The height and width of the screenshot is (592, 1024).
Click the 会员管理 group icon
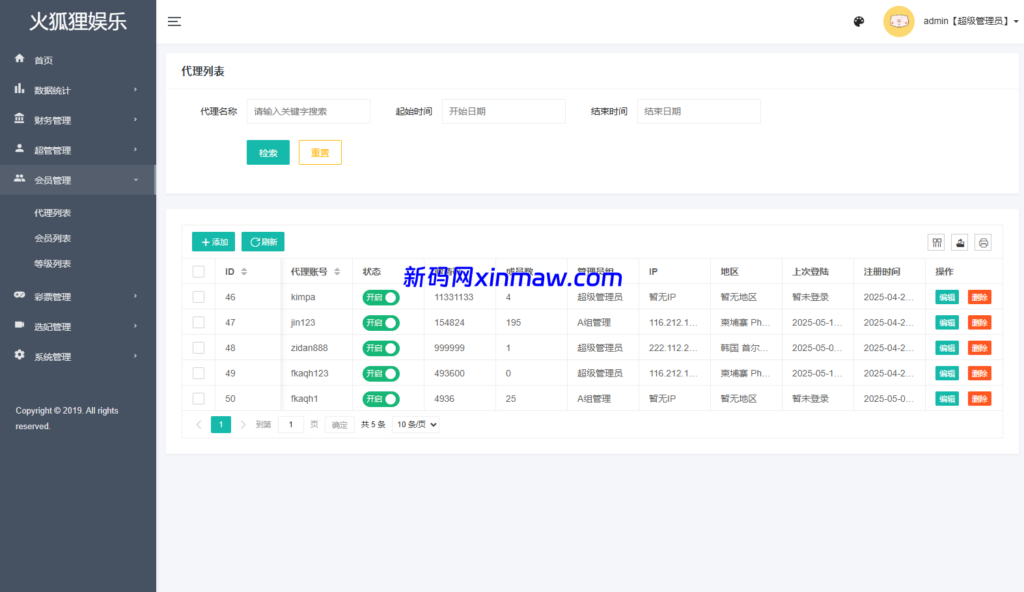click(x=20, y=178)
